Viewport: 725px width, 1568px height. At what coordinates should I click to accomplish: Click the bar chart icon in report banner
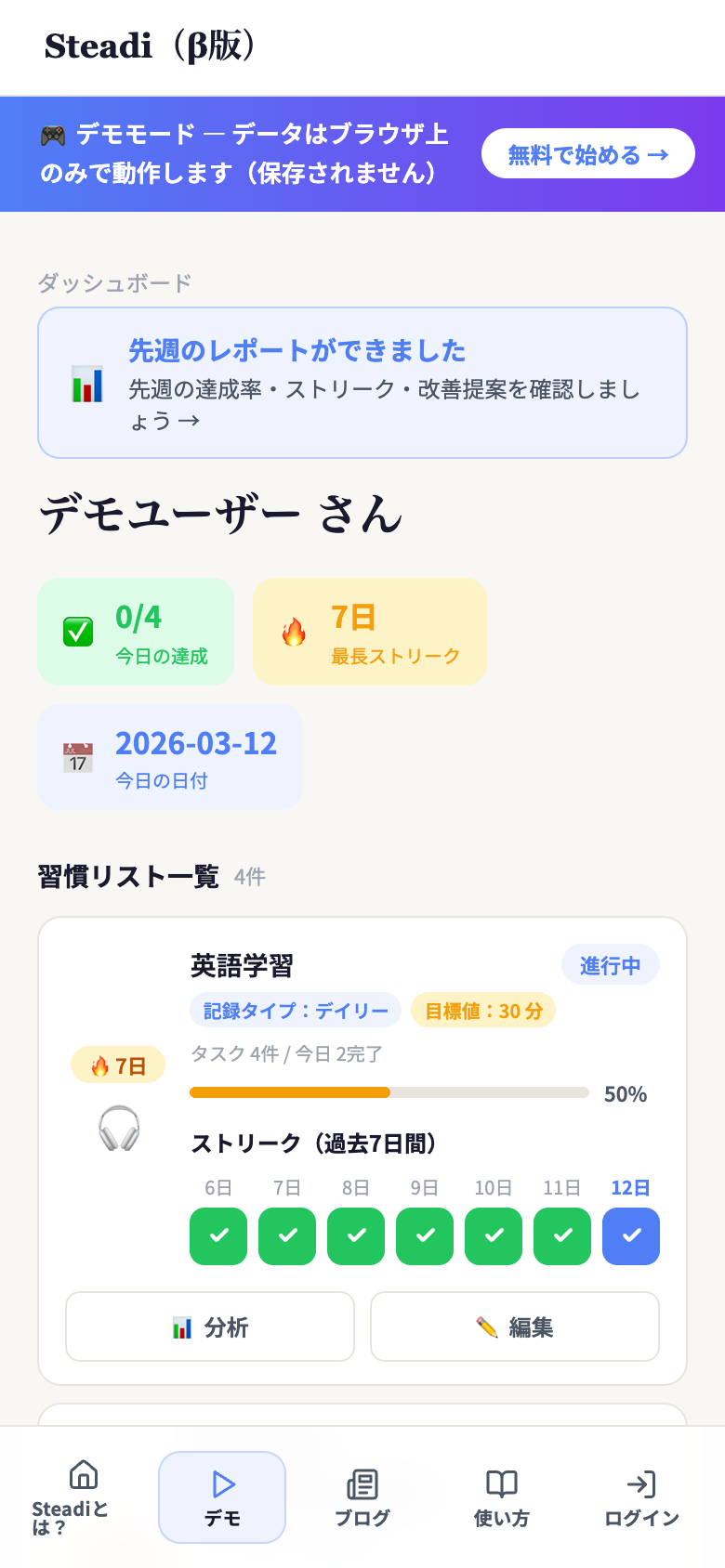click(x=87, y=384)
